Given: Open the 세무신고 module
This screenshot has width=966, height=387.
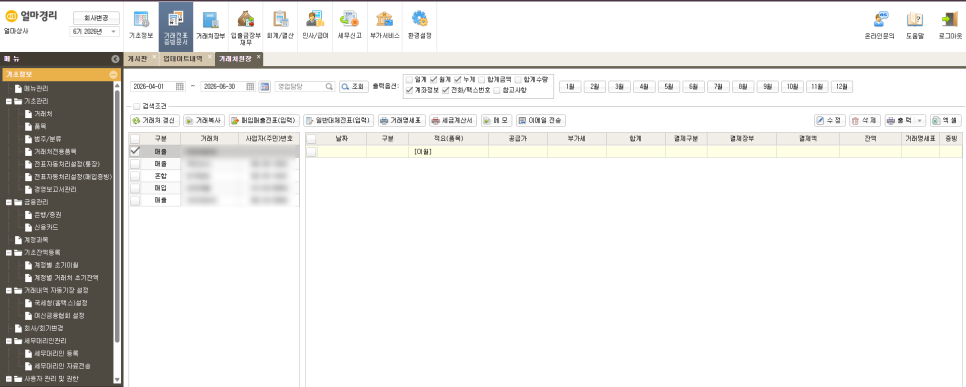Looking at the screenshot, I should coord(349,25).
